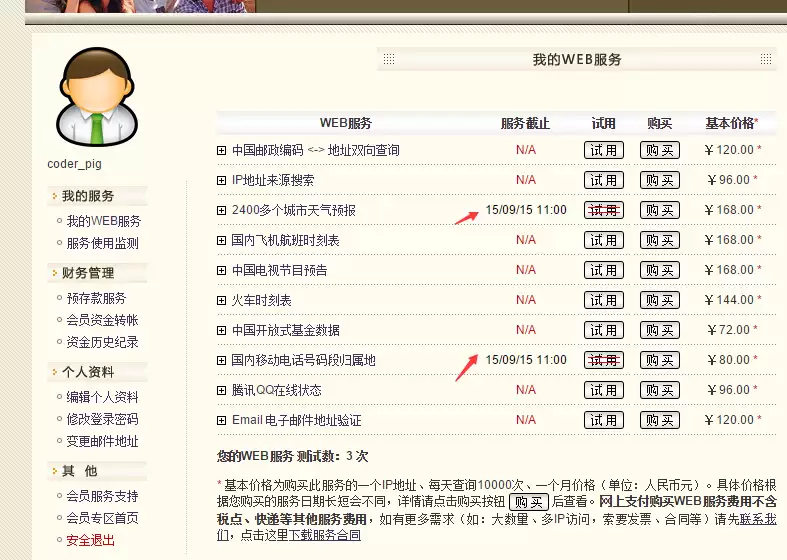Go to 预存款服务 in sidebar
The width and height of the screenshot is (787, 560).
point(96,299)
